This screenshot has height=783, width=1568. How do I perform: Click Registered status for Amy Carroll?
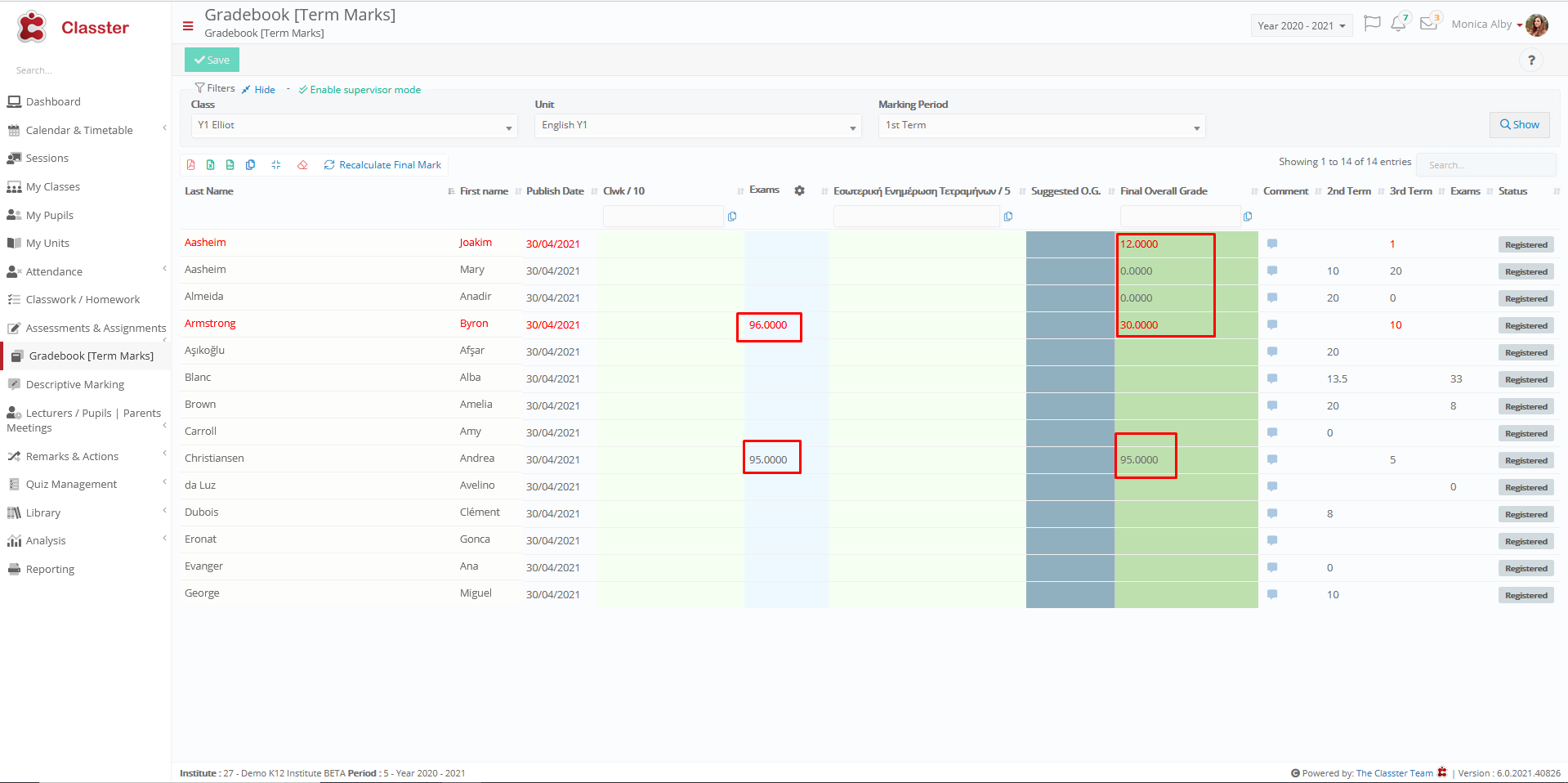click(1526, 433)
